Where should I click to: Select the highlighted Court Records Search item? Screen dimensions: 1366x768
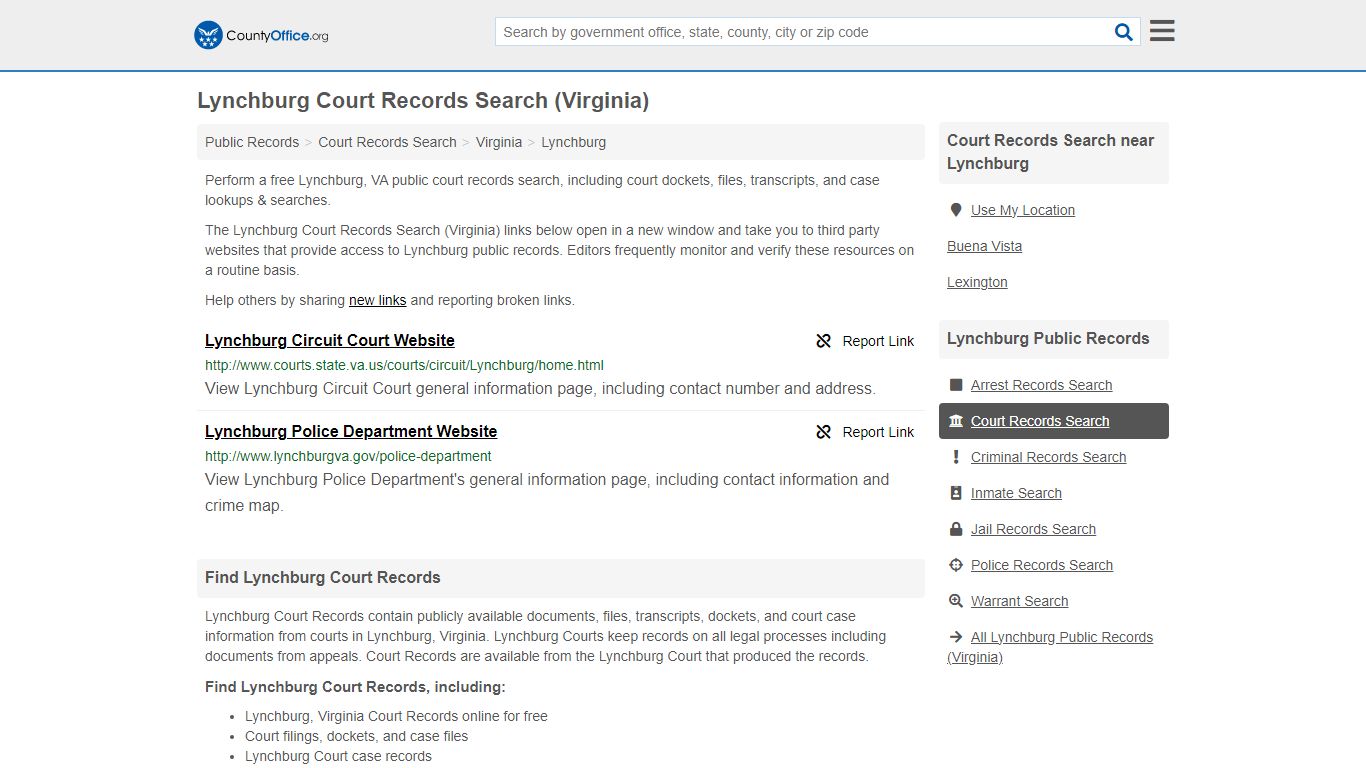(x=1054, y=421)
